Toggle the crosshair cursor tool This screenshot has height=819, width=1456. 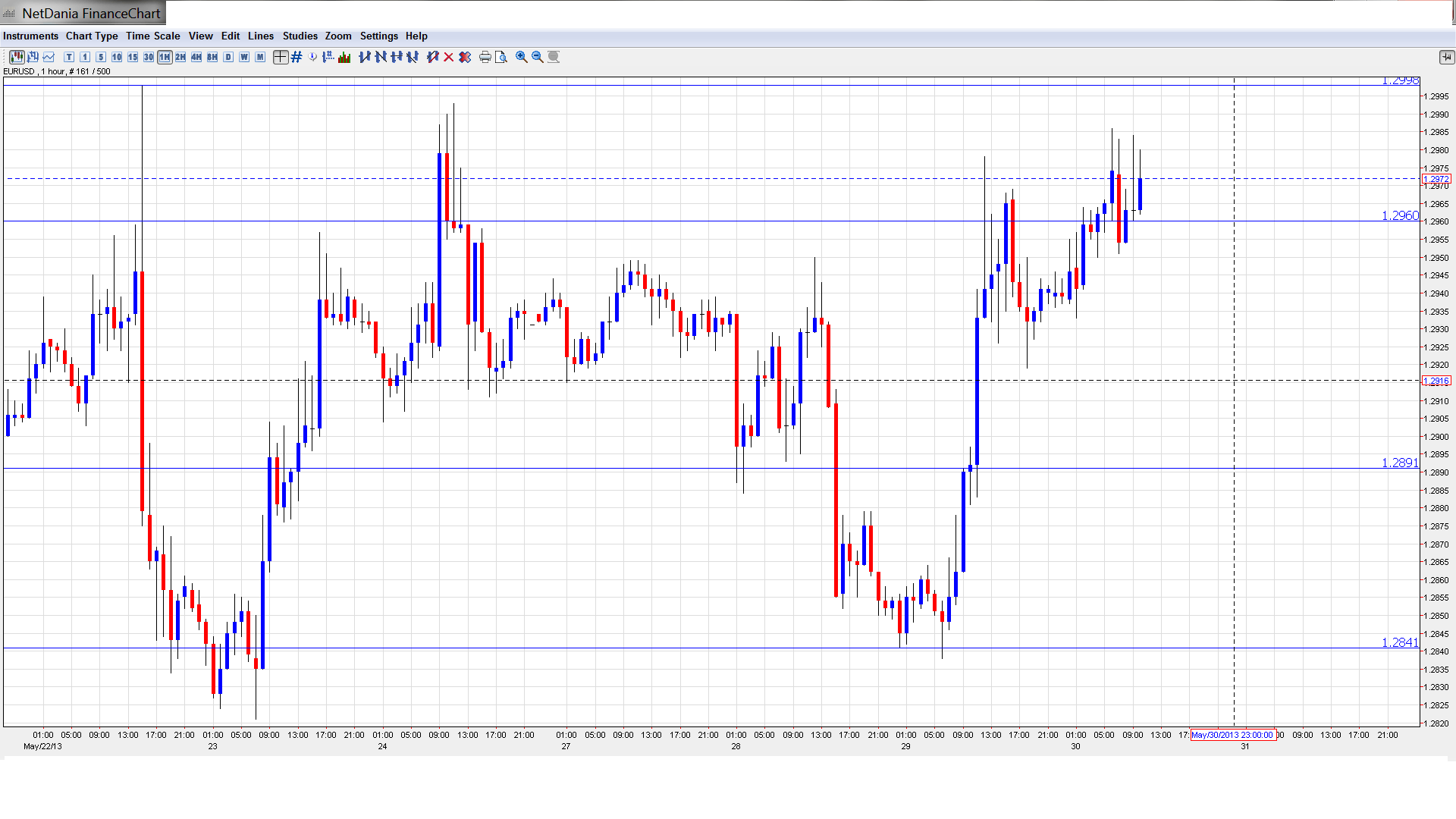point(280,57)
